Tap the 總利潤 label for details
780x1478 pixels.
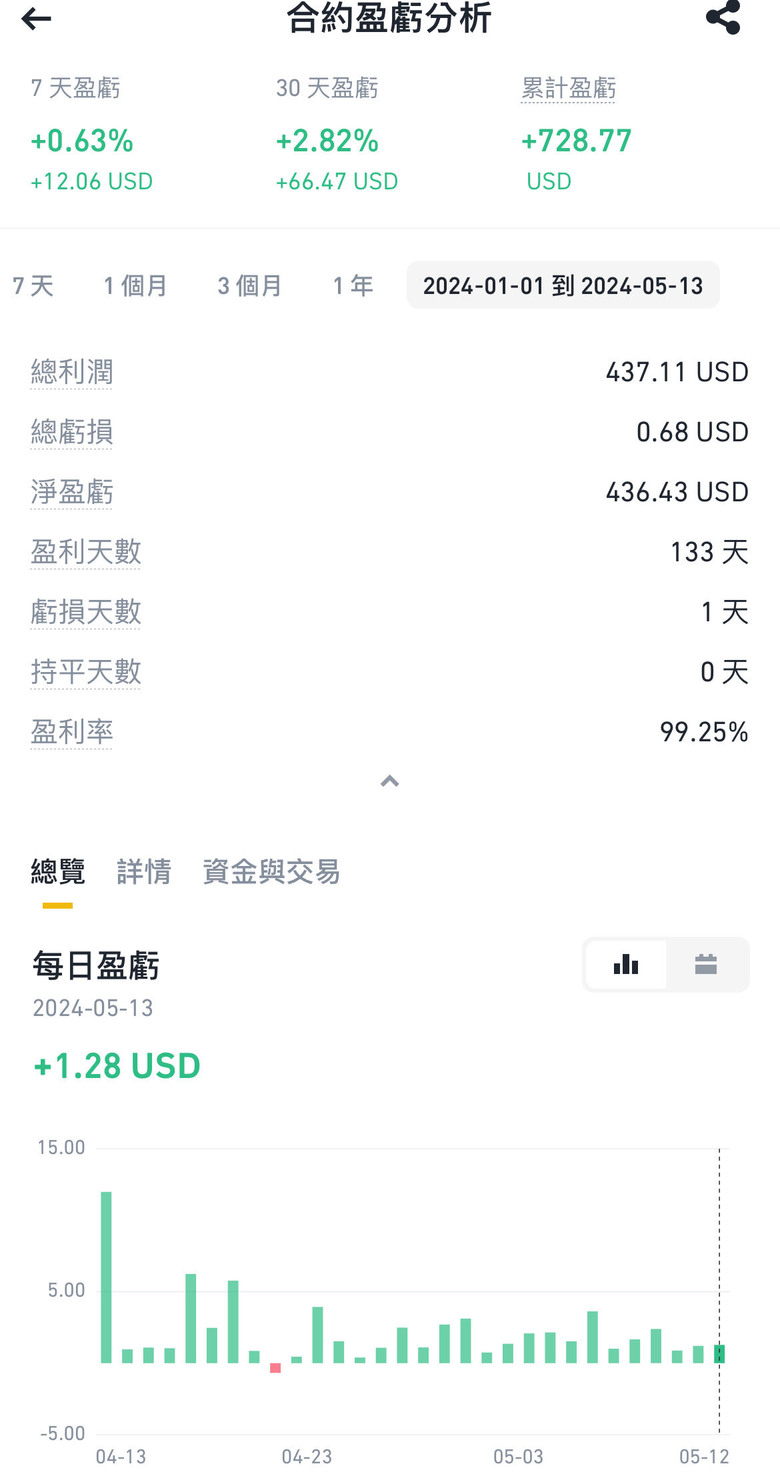click(x=72, y=373)
